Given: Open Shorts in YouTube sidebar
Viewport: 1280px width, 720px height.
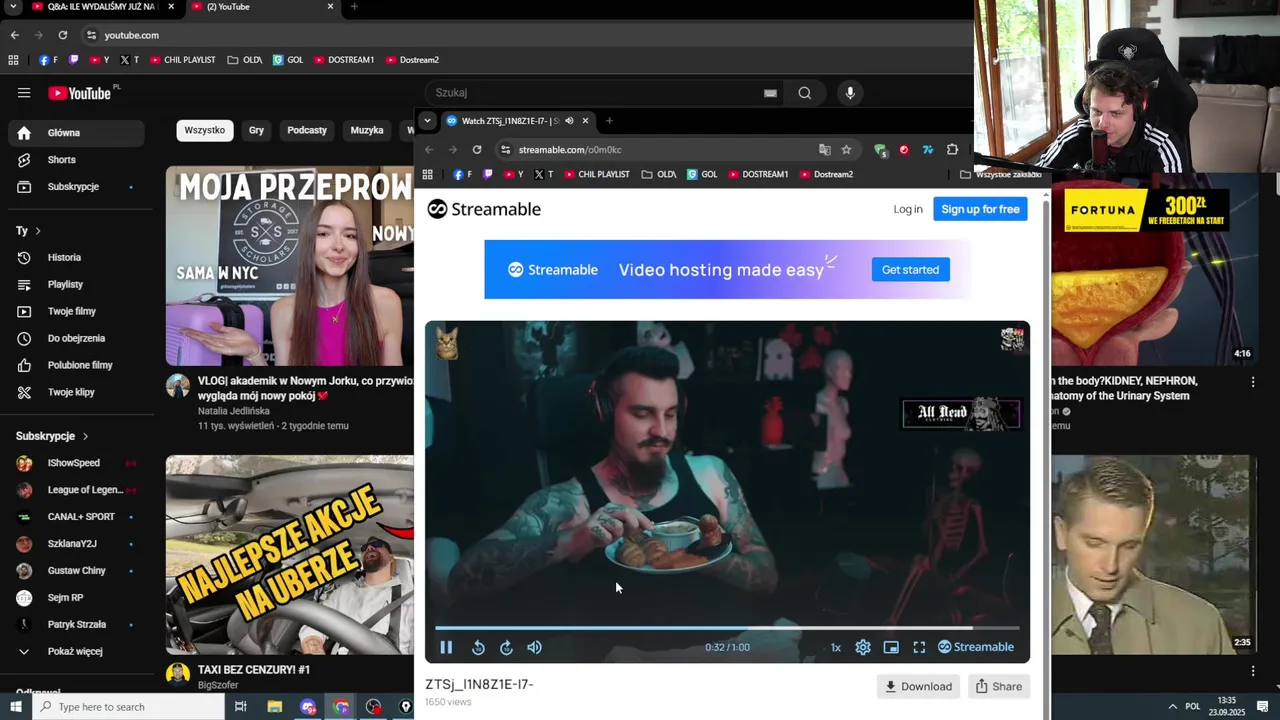Looking at the screenshot, I should coord(76,160).
